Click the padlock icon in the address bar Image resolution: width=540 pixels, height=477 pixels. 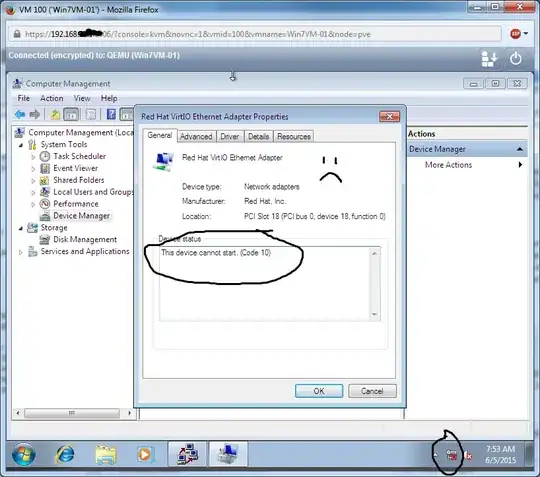coord(17,34)
